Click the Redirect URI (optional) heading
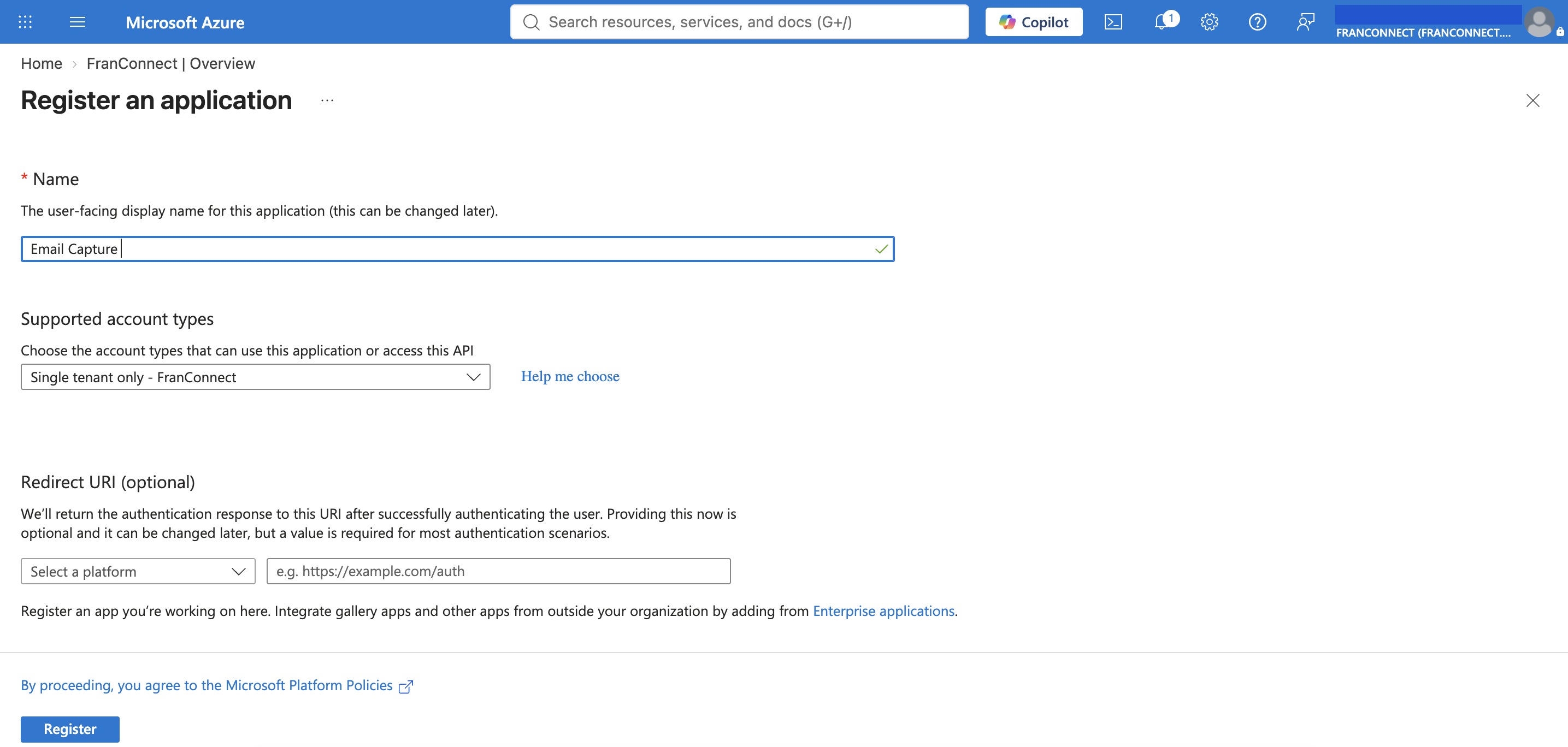 pyautogui.click(x=108, y=482)
